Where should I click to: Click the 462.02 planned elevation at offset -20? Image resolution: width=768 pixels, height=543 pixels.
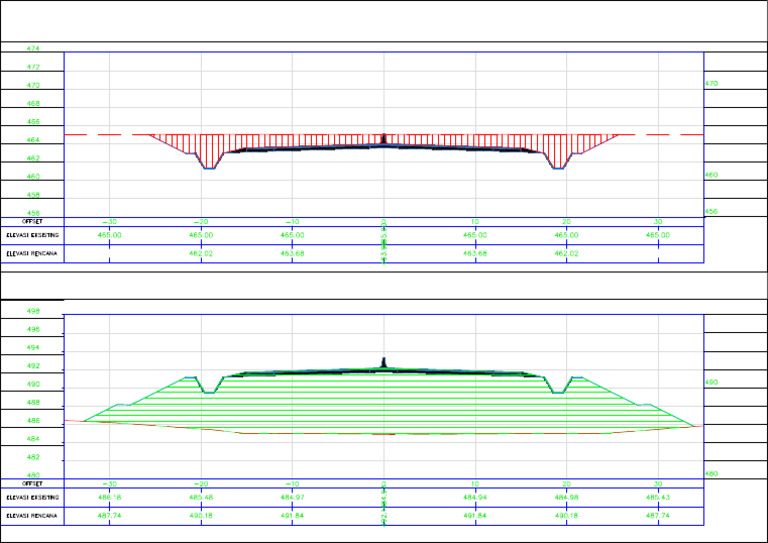(x=201, y=254)
